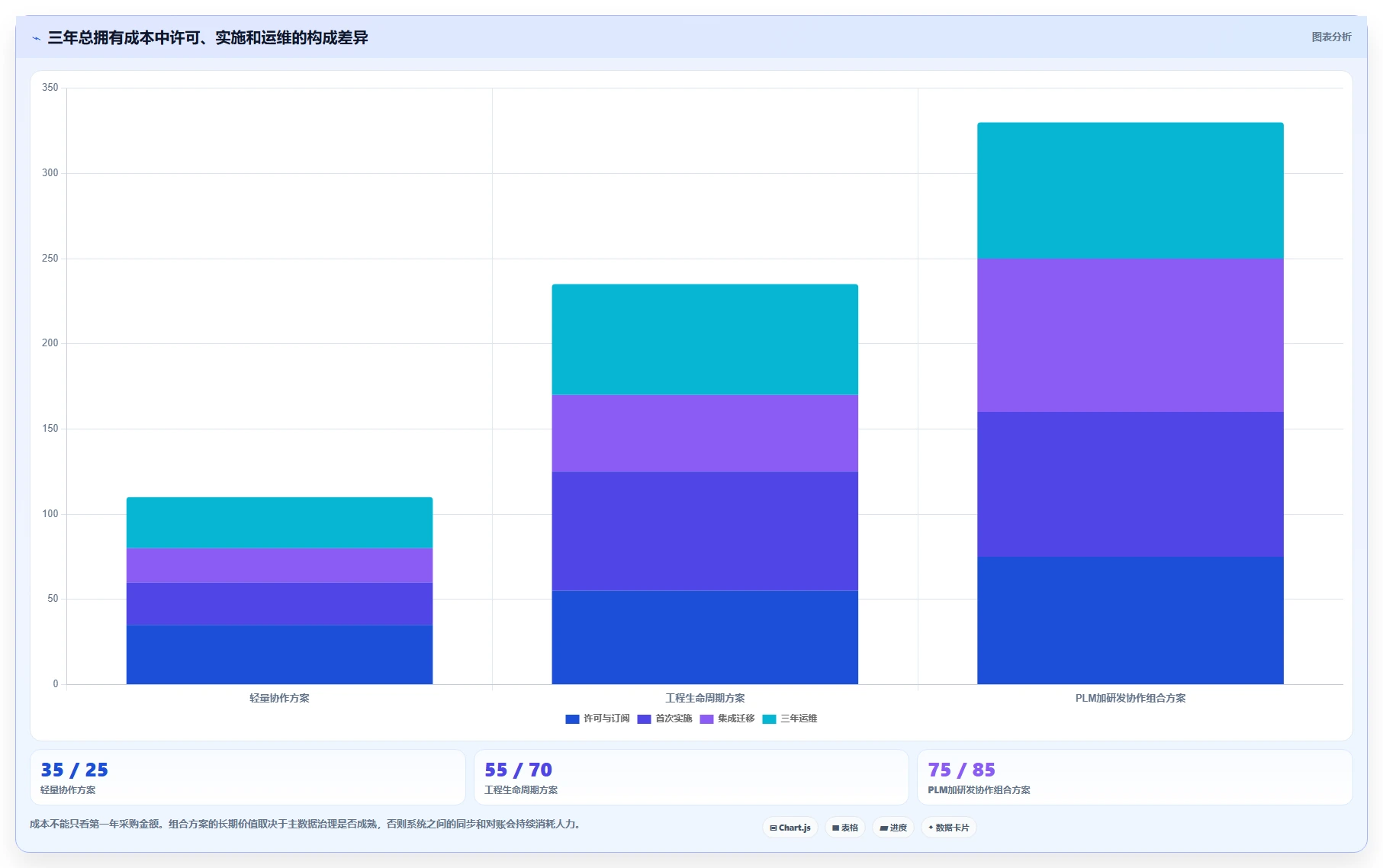
Task: Click 轻量协作方案 caption in first data card
Action: (68, 790)
